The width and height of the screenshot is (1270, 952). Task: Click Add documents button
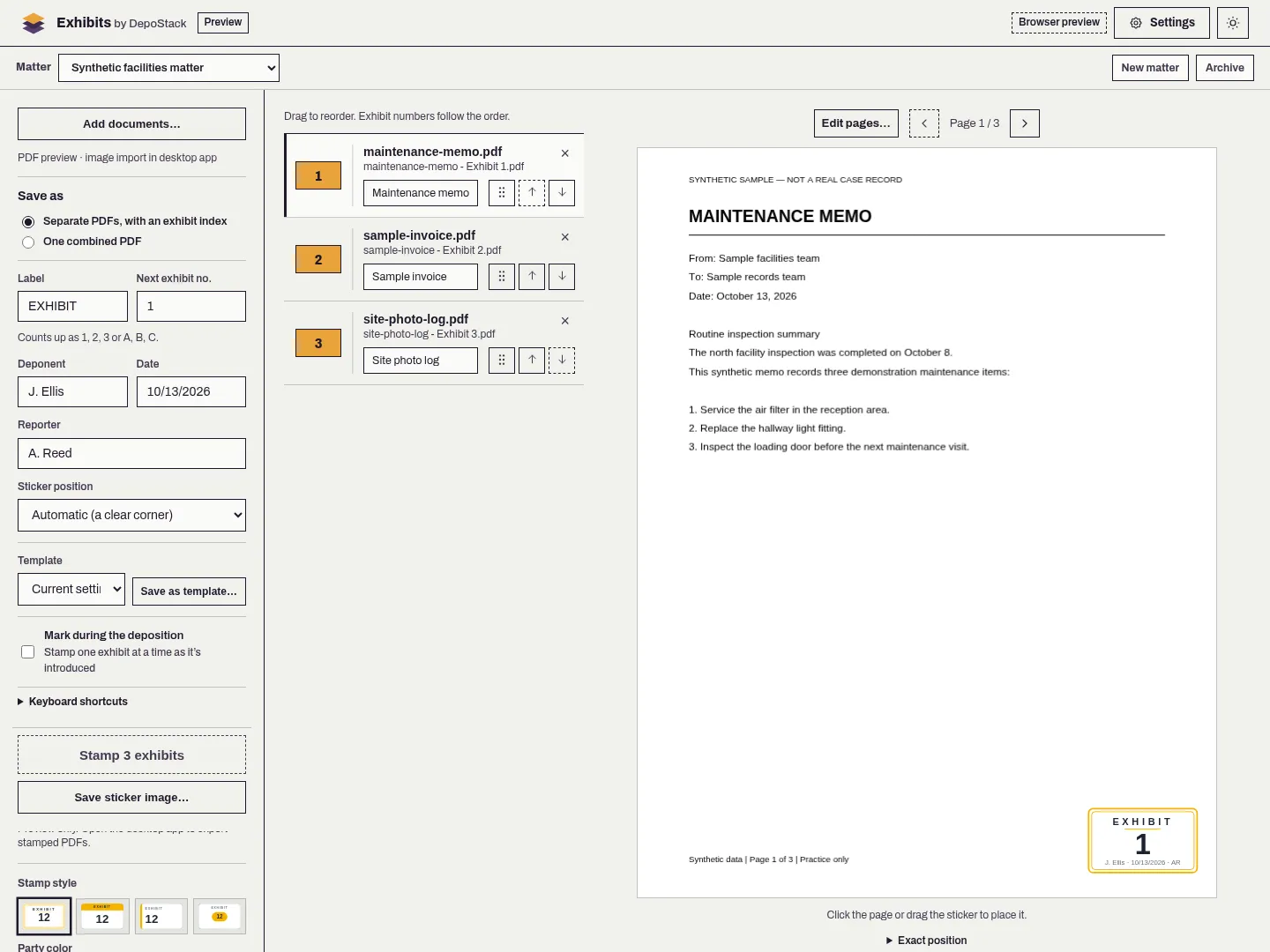131,124
